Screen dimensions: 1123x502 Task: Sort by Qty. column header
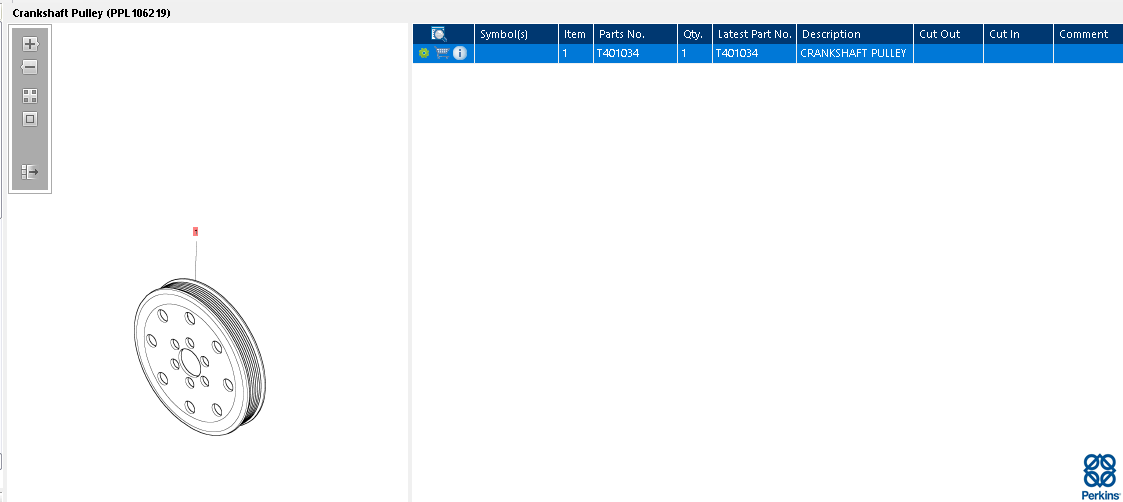[x=695, y=34]
